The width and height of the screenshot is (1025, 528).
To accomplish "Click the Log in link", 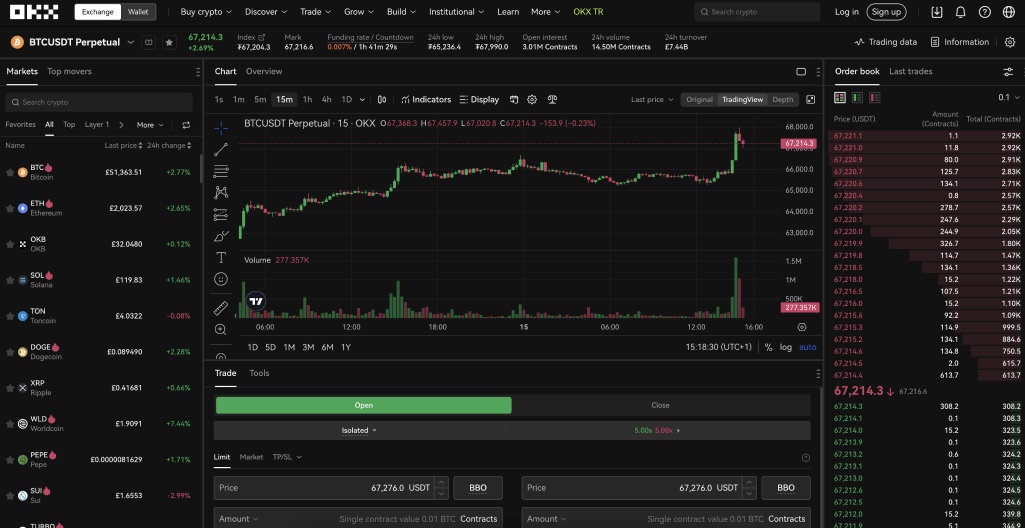I will click(x=847, y=12).
